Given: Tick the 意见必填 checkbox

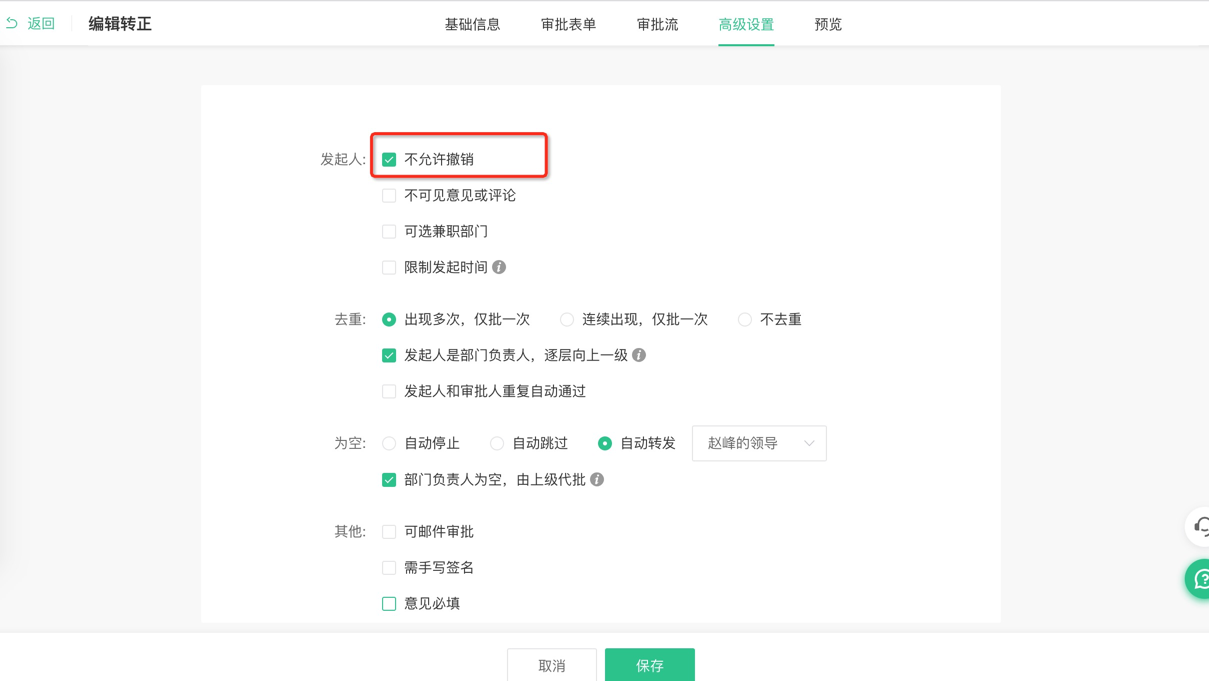Looking at the screenshot, I should point(389,604).
